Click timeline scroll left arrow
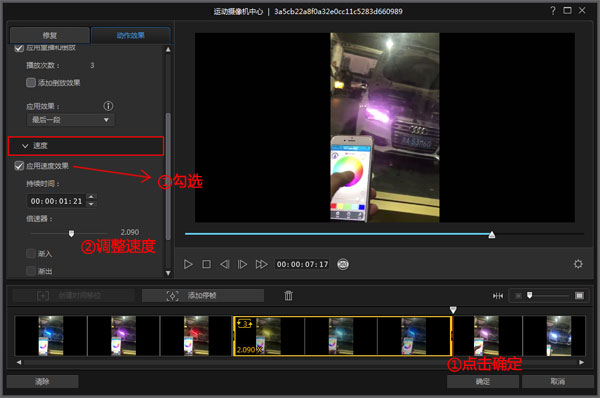This screenshot has width=600, height=398. coord(19,362)
